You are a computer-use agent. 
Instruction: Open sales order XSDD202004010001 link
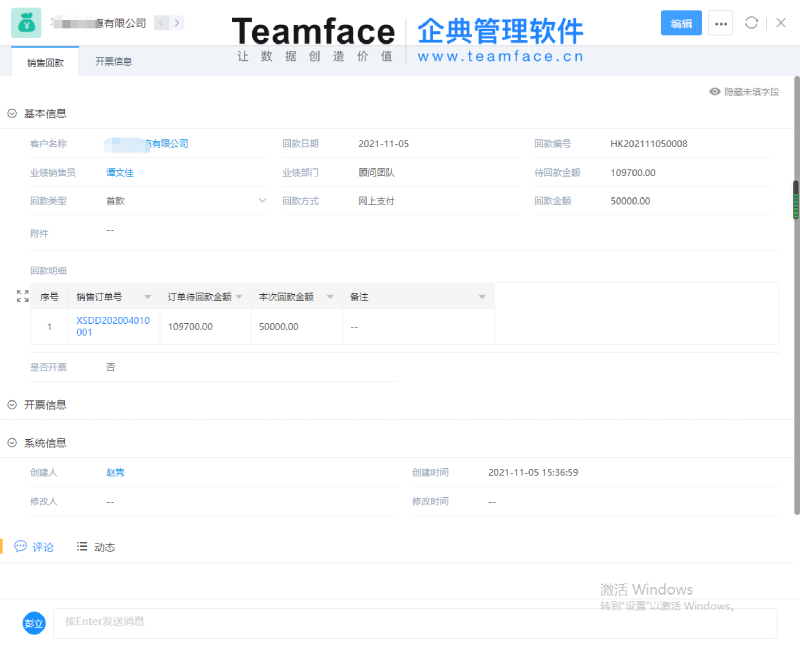113,327
